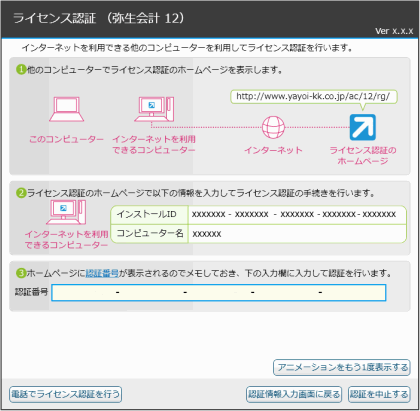Click the second segment of the 認証番号 field
The width and height of the screenshot is (420, 411).
151,293
